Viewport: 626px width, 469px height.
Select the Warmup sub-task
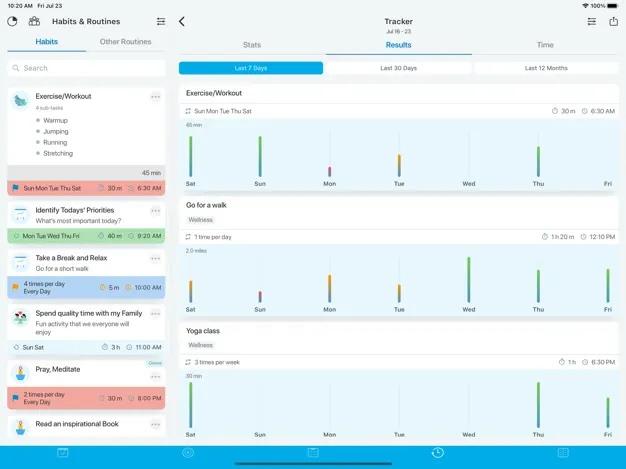[x=55, y=120]
